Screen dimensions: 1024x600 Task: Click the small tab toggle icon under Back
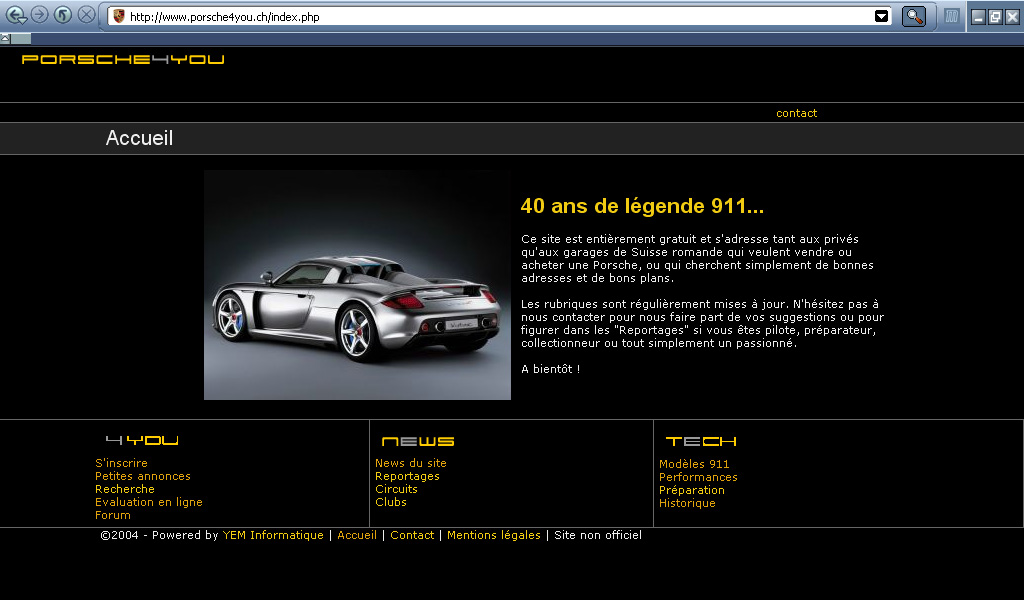point(5,38)
